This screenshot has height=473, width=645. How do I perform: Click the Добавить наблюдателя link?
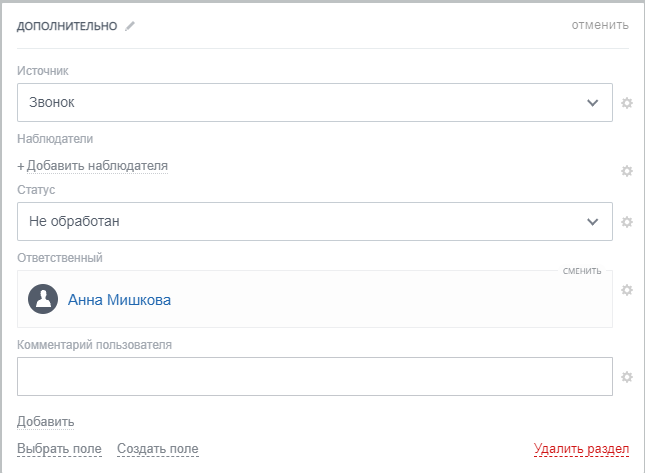pyautogui.click(x=97, y=165)
